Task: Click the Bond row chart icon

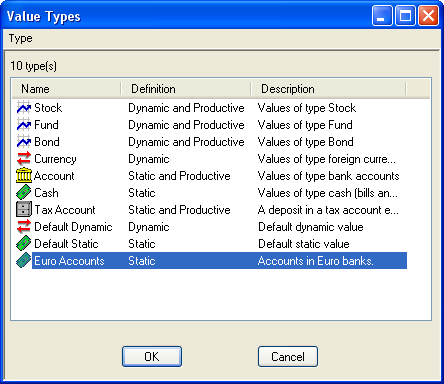Action: tap(24, 142)
